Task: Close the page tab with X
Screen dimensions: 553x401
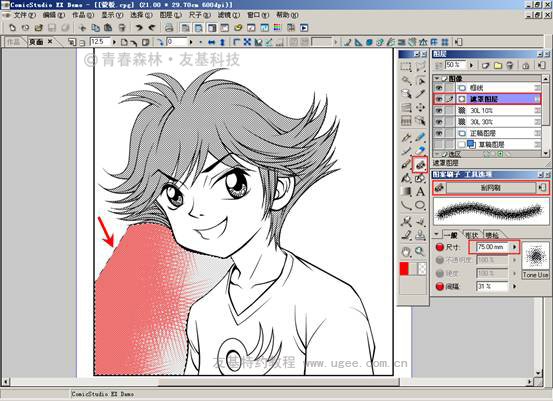Action: point(50,42)
